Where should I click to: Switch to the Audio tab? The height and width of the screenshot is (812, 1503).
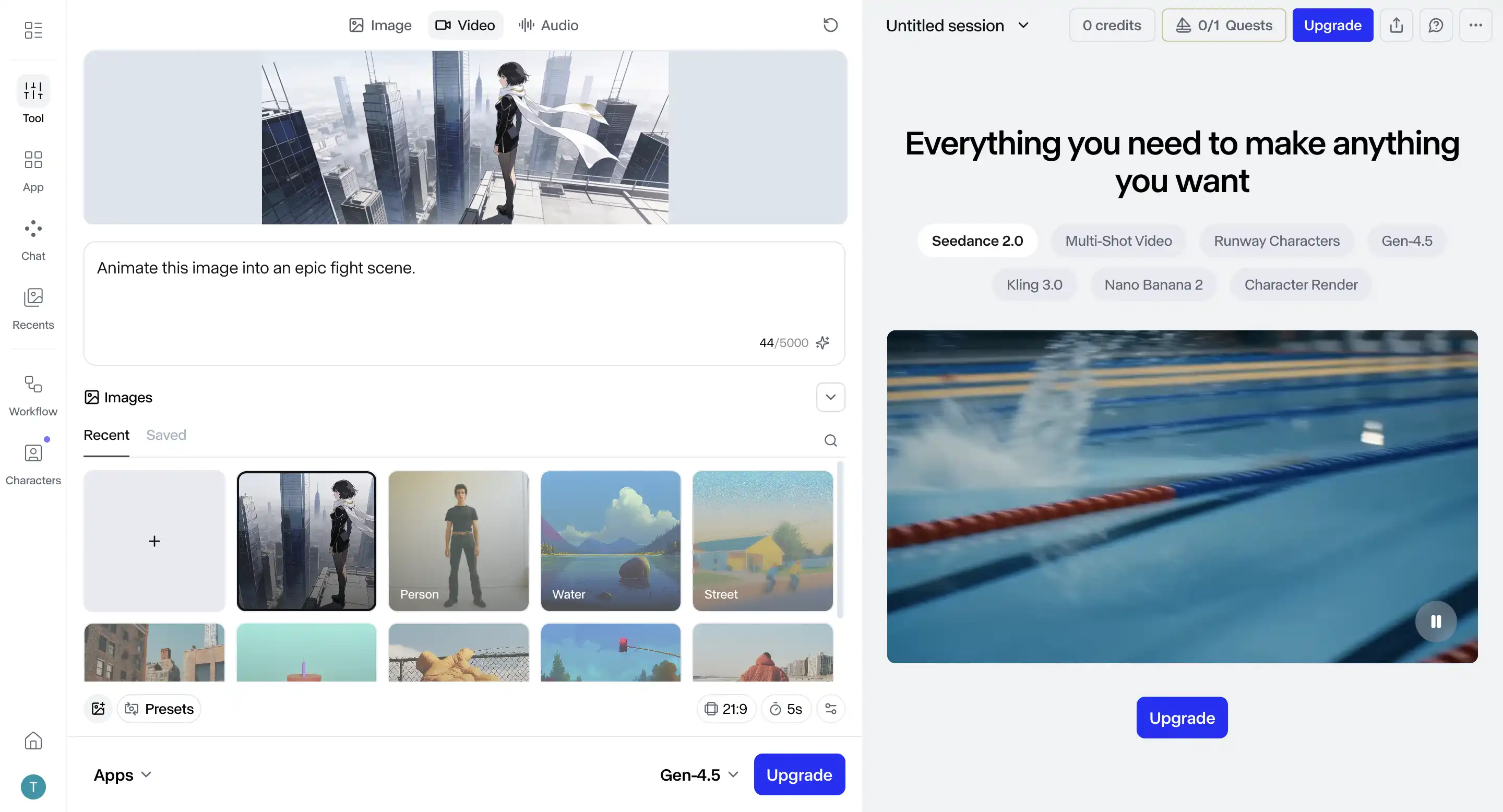pos(548,25)
